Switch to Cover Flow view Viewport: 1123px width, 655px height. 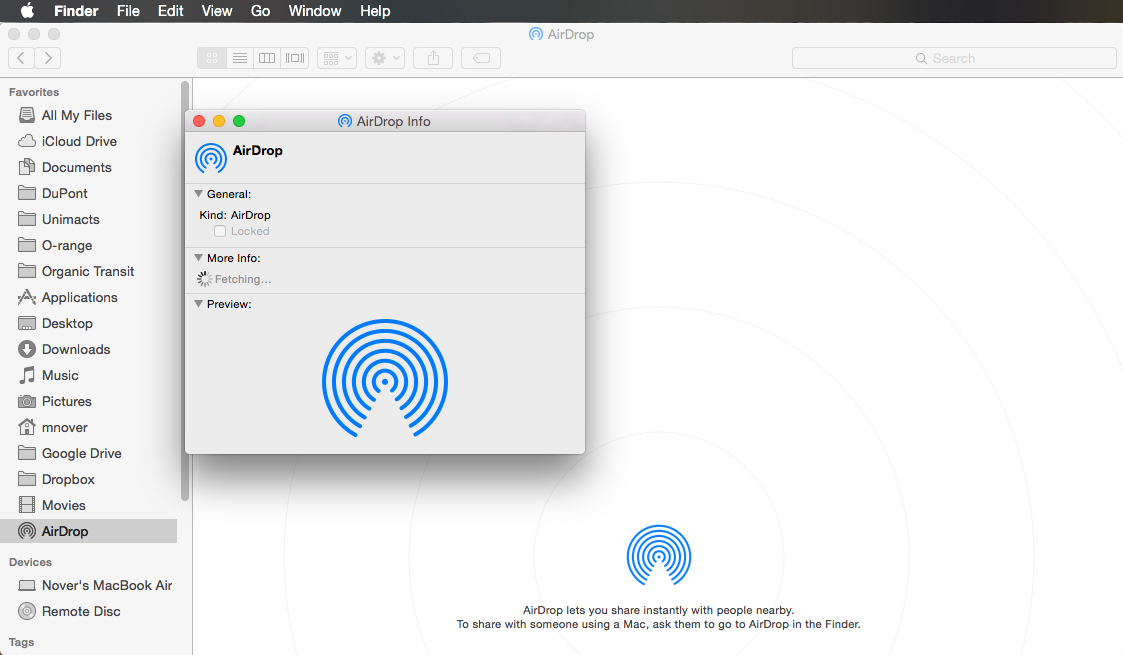click(x=295, y=58)
